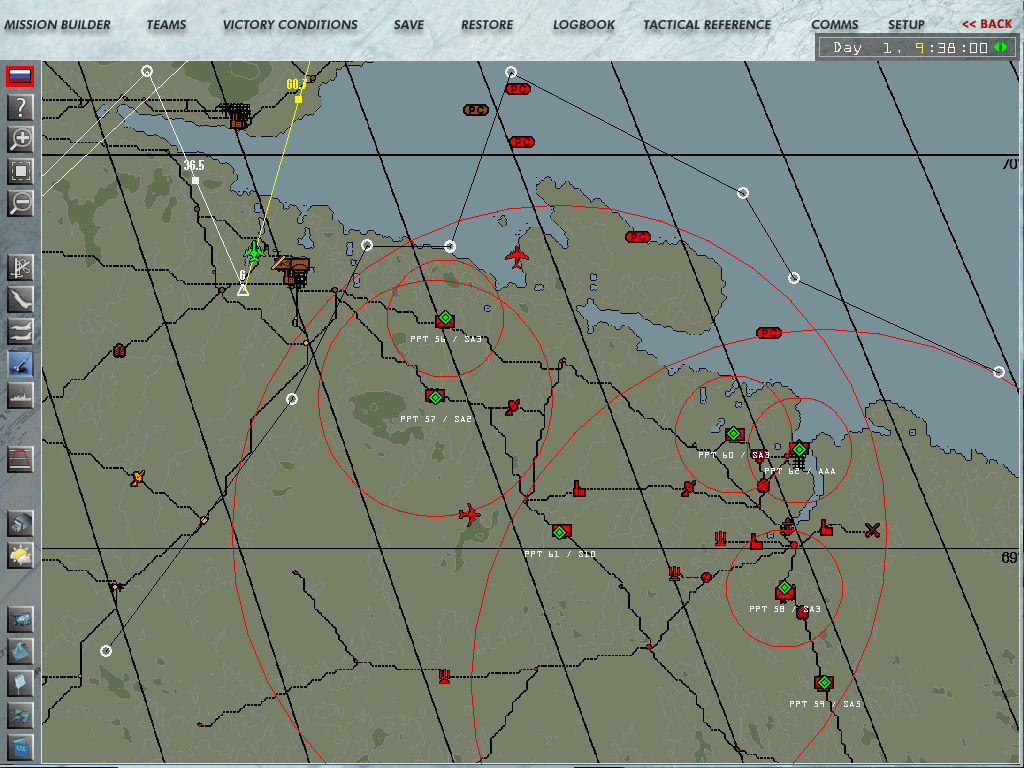The image size is (1024, 768).
Task: Select the PPT 61 / S10 SAM site
Action: tap(560, 532)
